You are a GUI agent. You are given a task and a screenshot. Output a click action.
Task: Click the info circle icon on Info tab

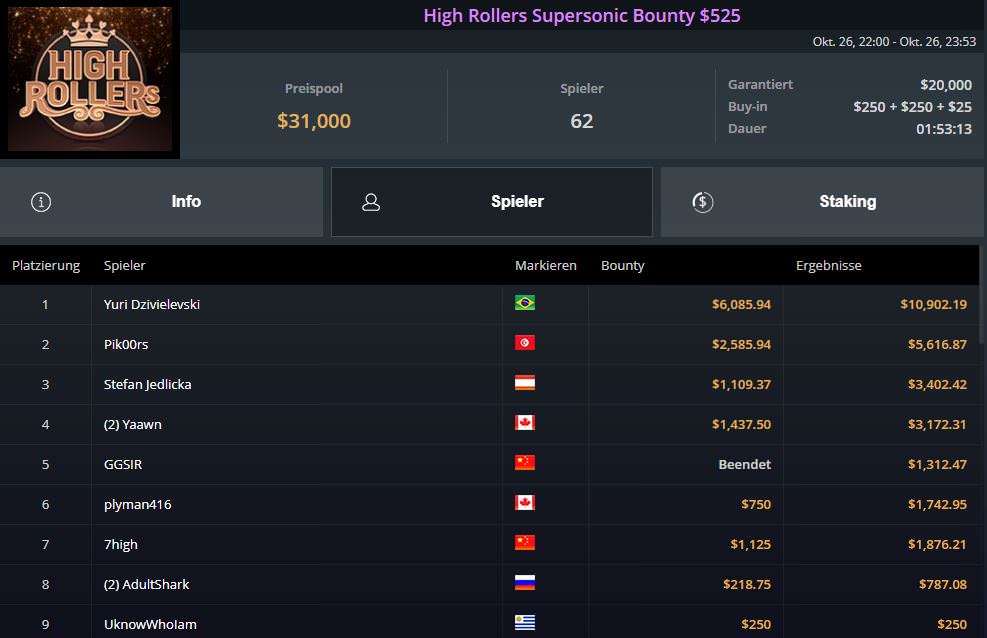pyautogui.click(x=41, y=202)
